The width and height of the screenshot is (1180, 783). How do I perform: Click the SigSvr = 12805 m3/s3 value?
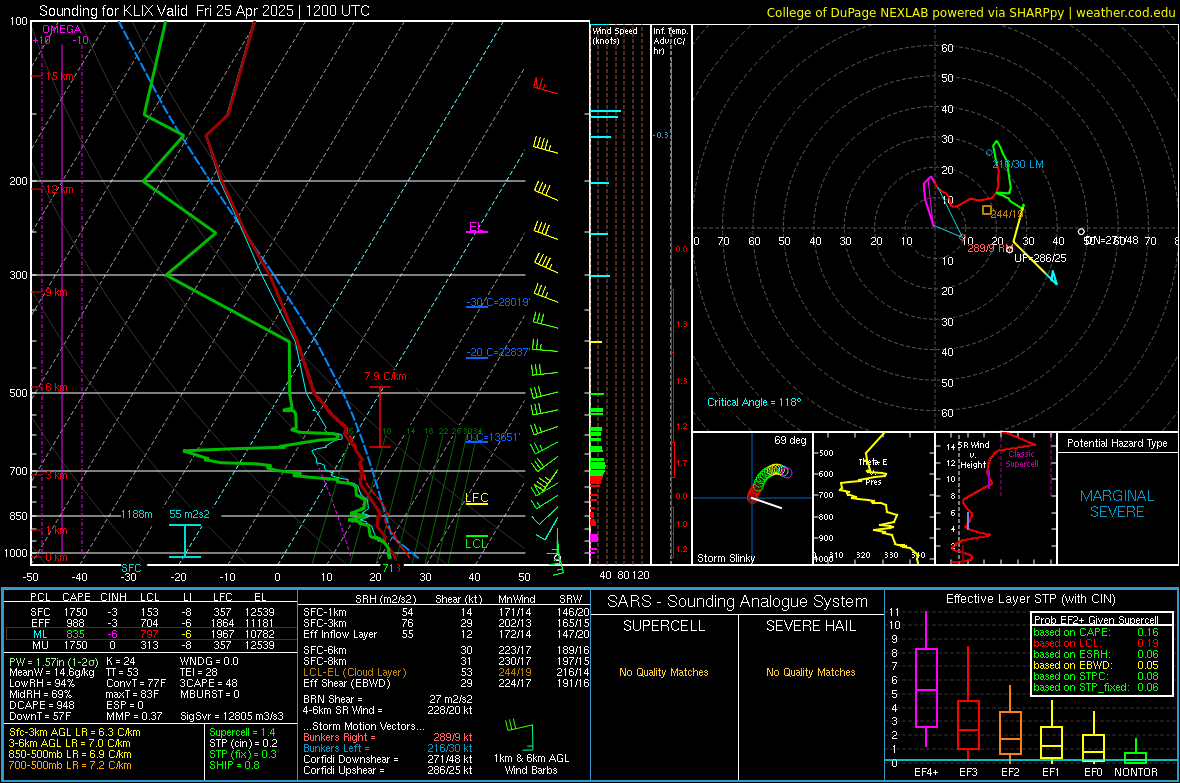coord(232,716)
